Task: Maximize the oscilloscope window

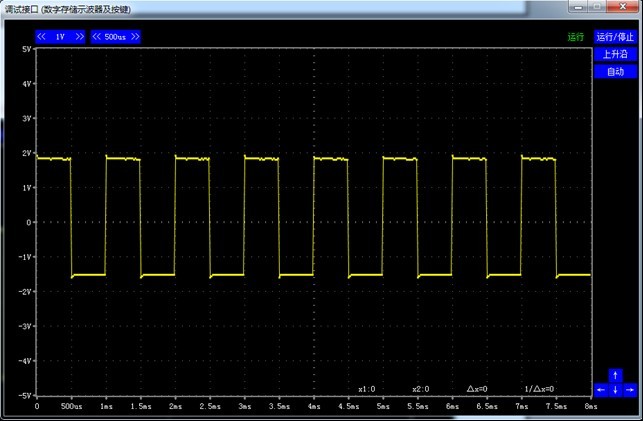Action: tap(597, 7)
